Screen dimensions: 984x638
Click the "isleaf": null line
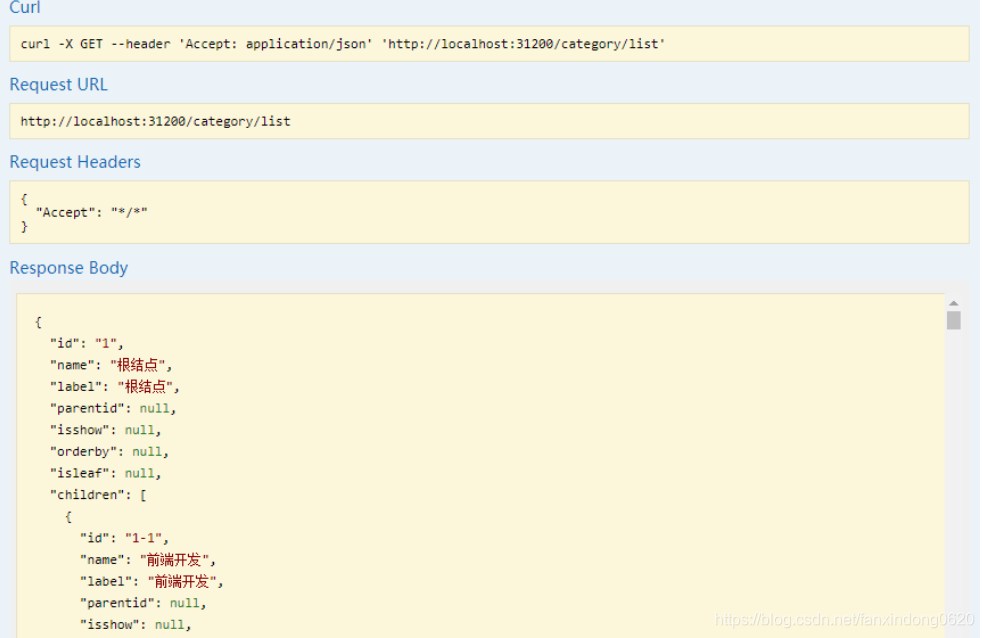[105, 474]
